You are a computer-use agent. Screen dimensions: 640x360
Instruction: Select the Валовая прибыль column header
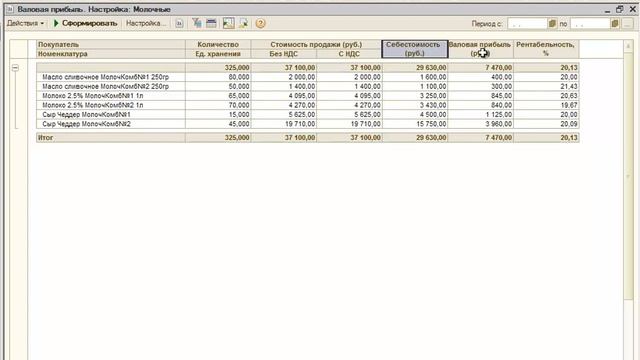pyautogui.click(x=480, y=49)
